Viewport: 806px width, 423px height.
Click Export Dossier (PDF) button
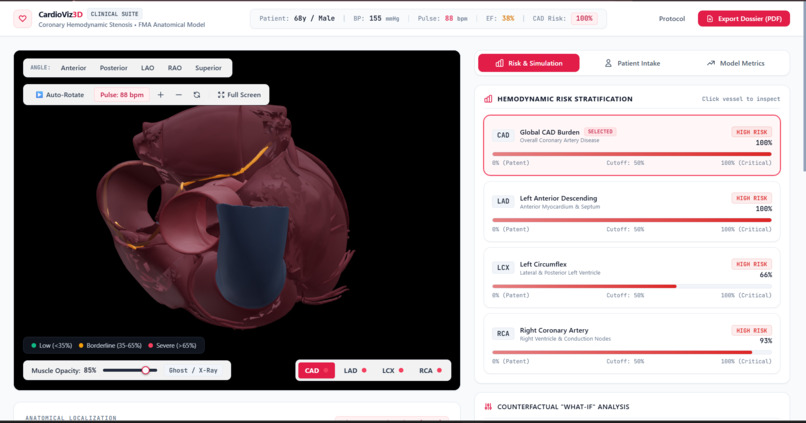point(744,19)
